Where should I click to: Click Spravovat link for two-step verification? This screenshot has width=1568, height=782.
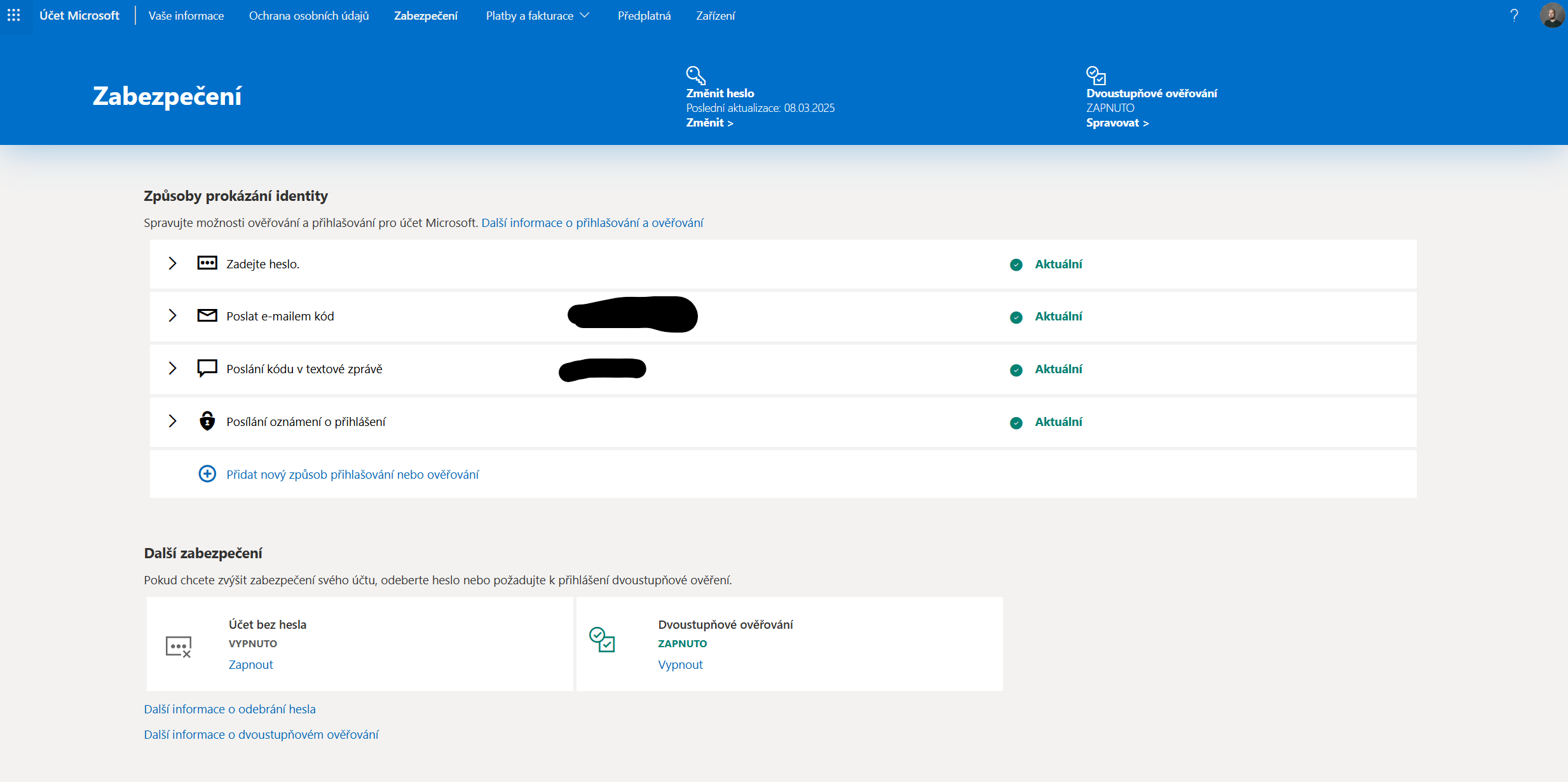pyautogui.click(x=1117, y=123)
